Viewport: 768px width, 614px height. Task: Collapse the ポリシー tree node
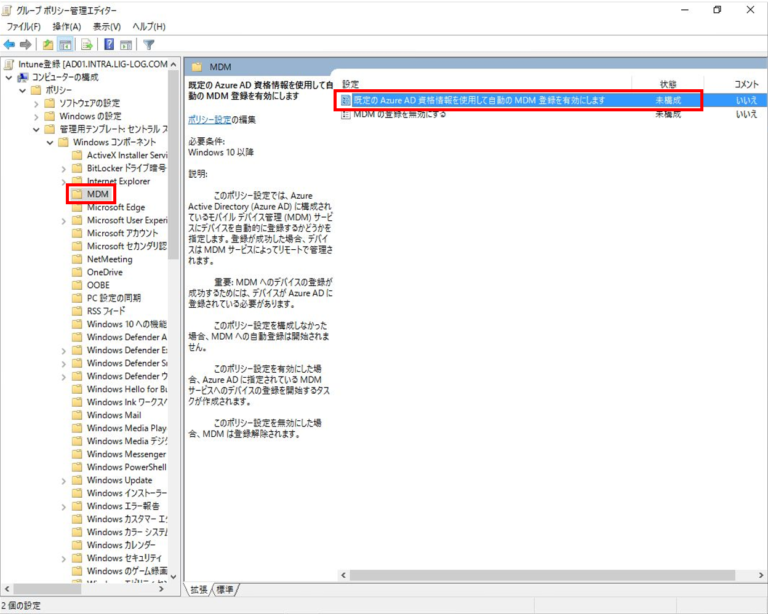23,90
